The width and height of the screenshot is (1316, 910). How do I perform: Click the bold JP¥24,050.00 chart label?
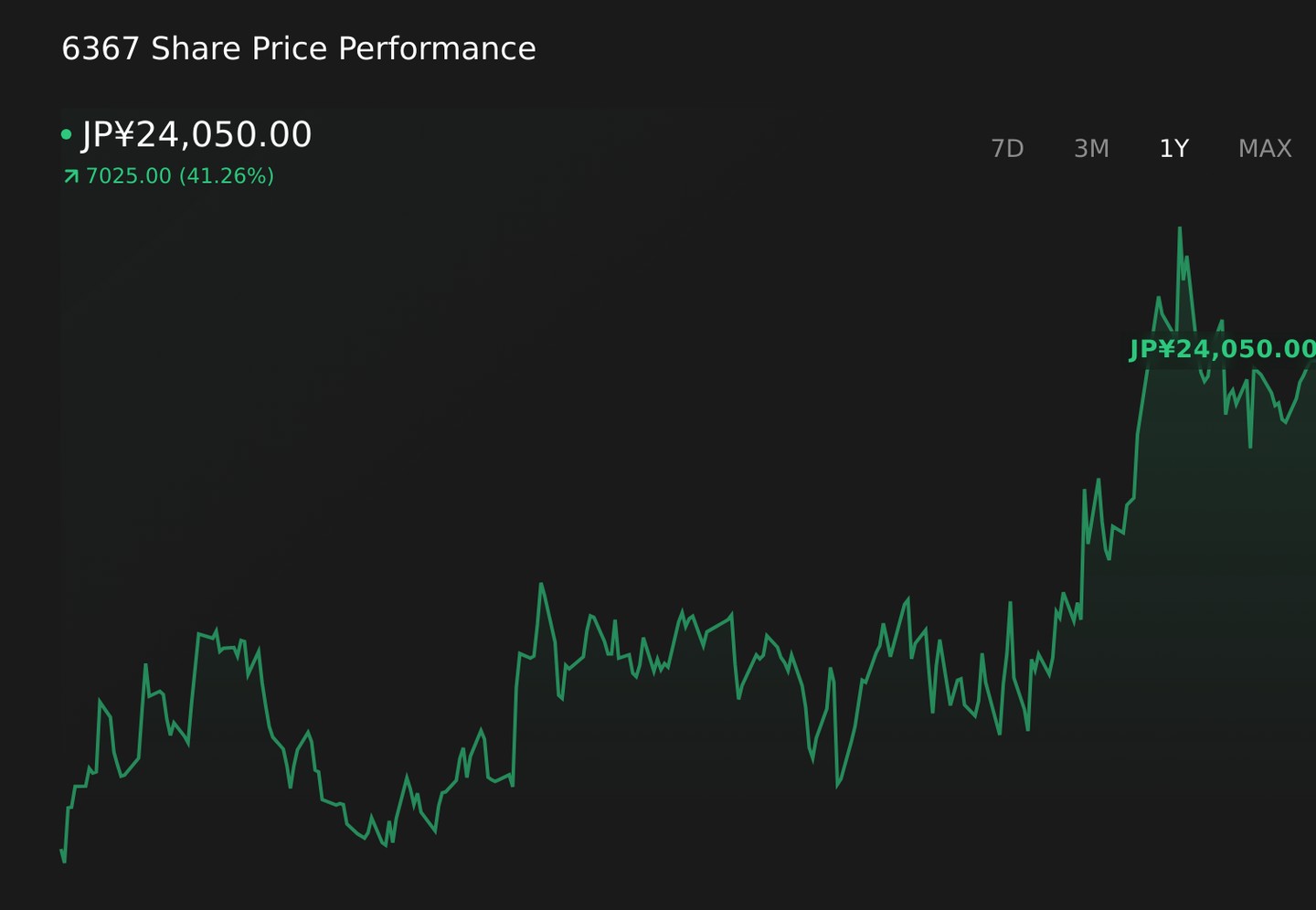click(1223, 349)
